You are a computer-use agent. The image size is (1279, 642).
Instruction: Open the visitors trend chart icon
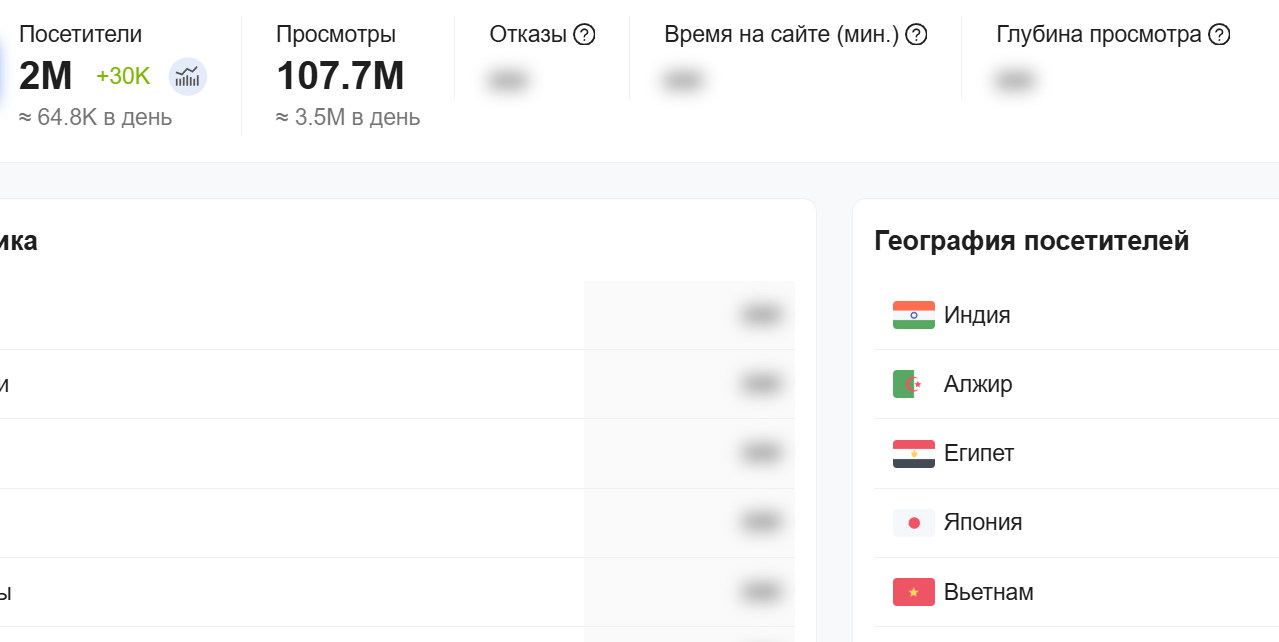(x=188, y=76)
